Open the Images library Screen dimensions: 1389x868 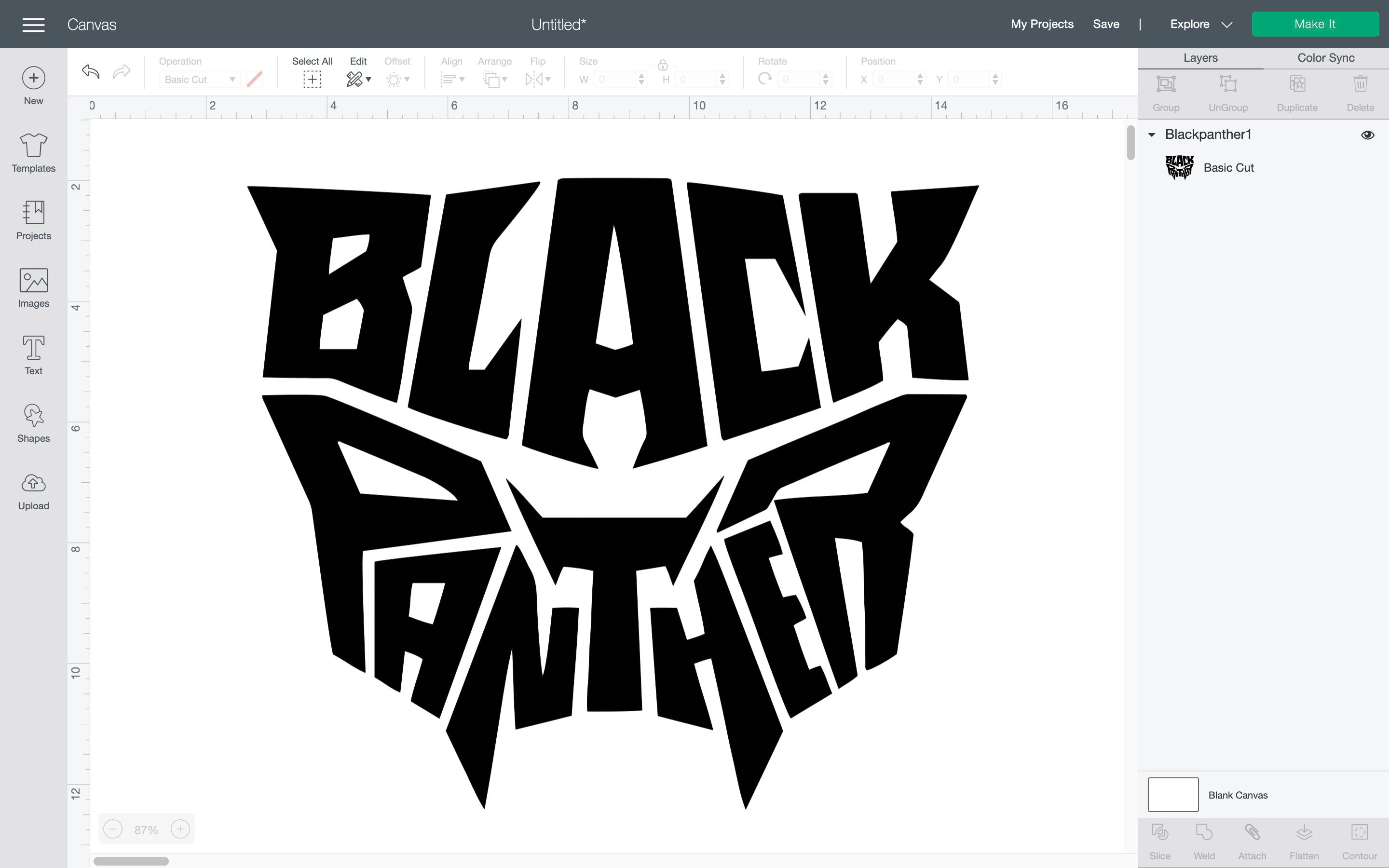33,287
